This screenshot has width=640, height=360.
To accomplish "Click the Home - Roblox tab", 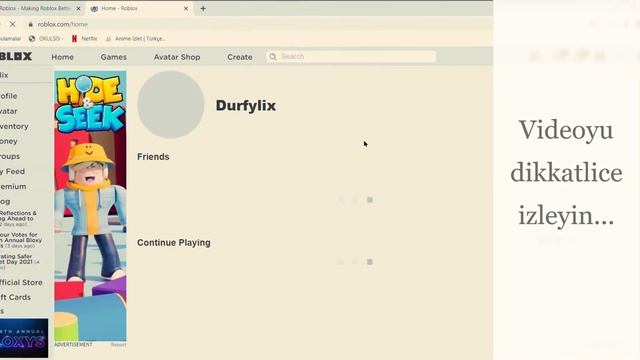I will [x=139, y=8].
